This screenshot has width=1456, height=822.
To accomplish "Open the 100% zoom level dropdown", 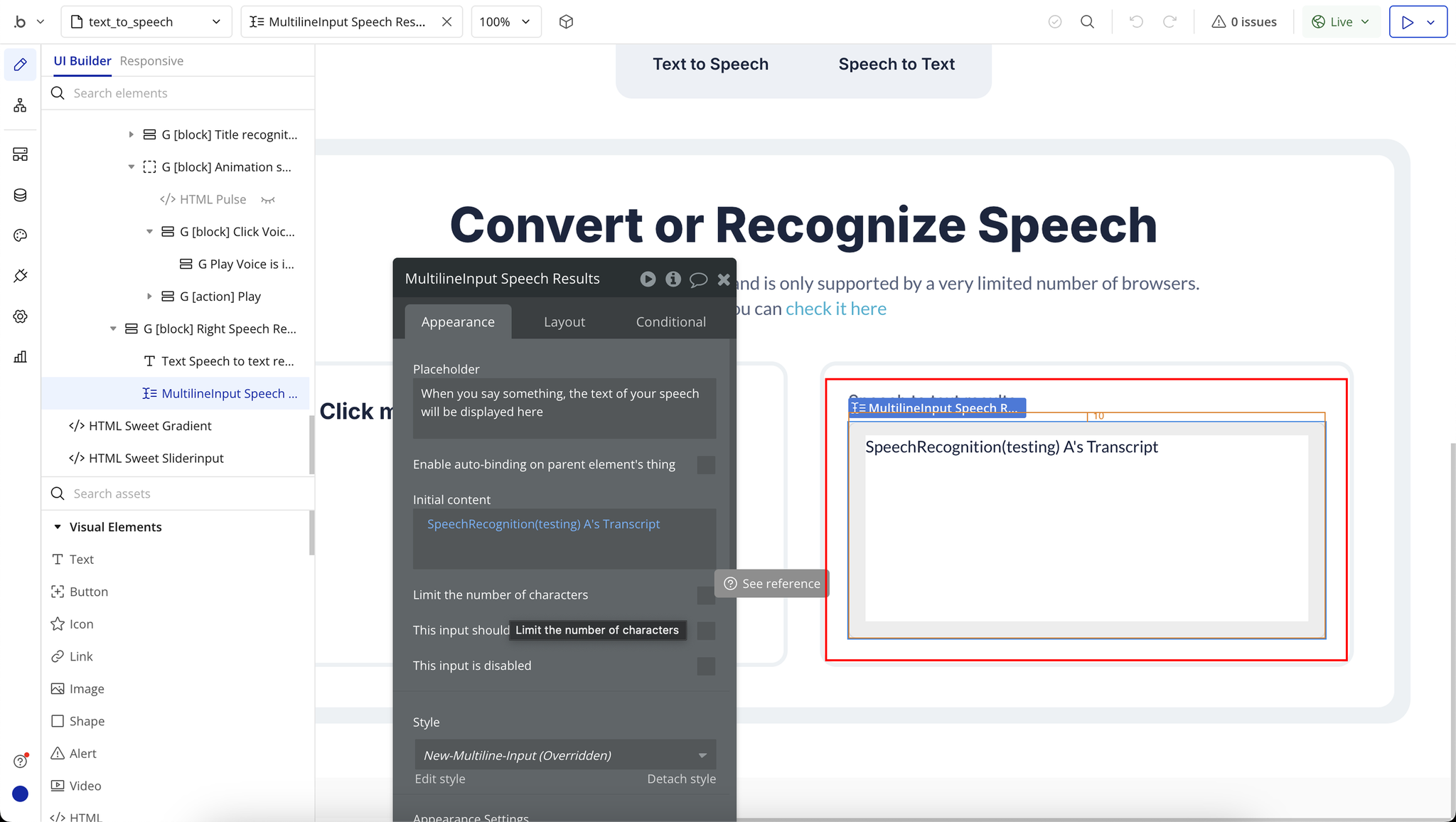I will pyautogui.click(x=505, y=22).
